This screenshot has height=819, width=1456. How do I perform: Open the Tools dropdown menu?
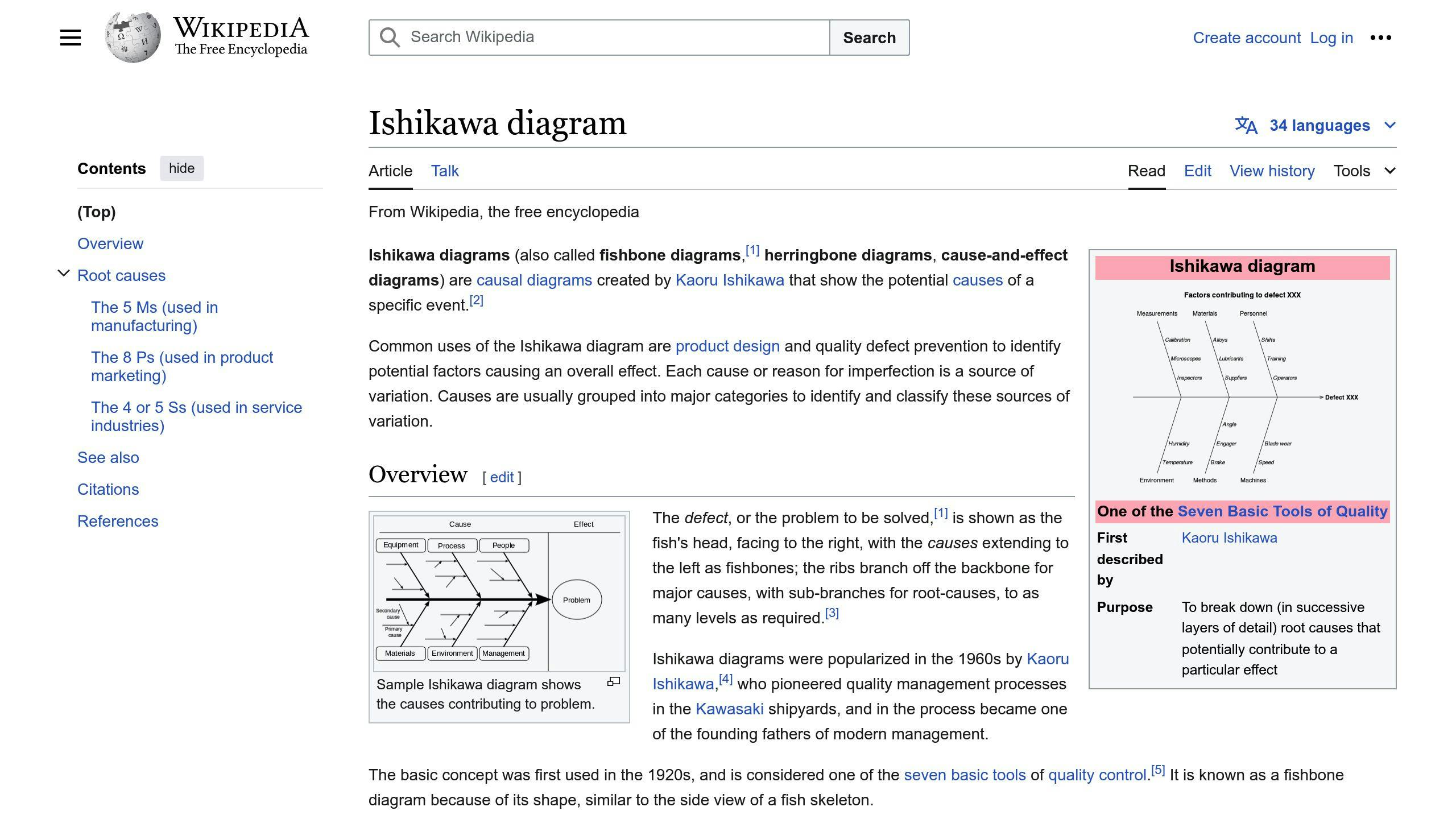pyautogui.click(x=1364, y=171)
